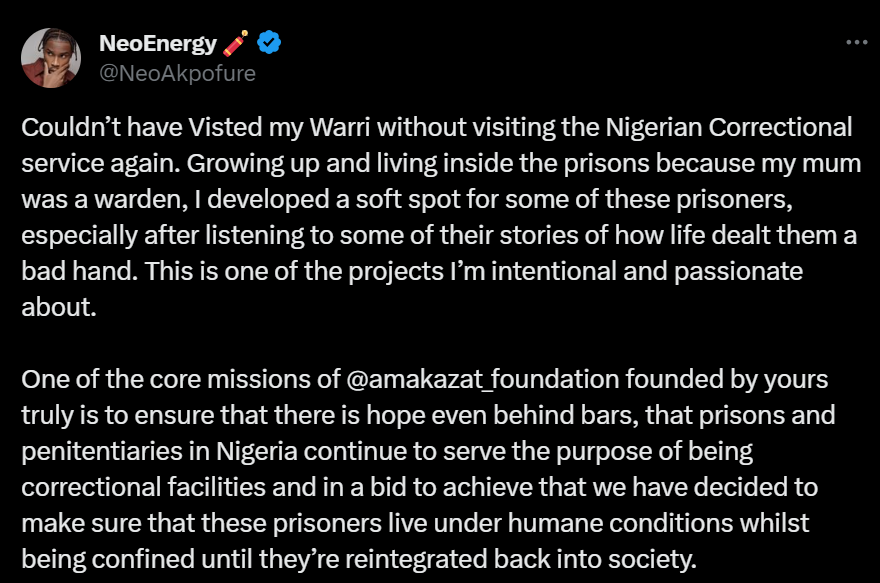The width and height of the screenshot is (880, 583).
Task: Open NeoEnergy's profile picture
Action: pyautogui.click(x=51, y=57)
